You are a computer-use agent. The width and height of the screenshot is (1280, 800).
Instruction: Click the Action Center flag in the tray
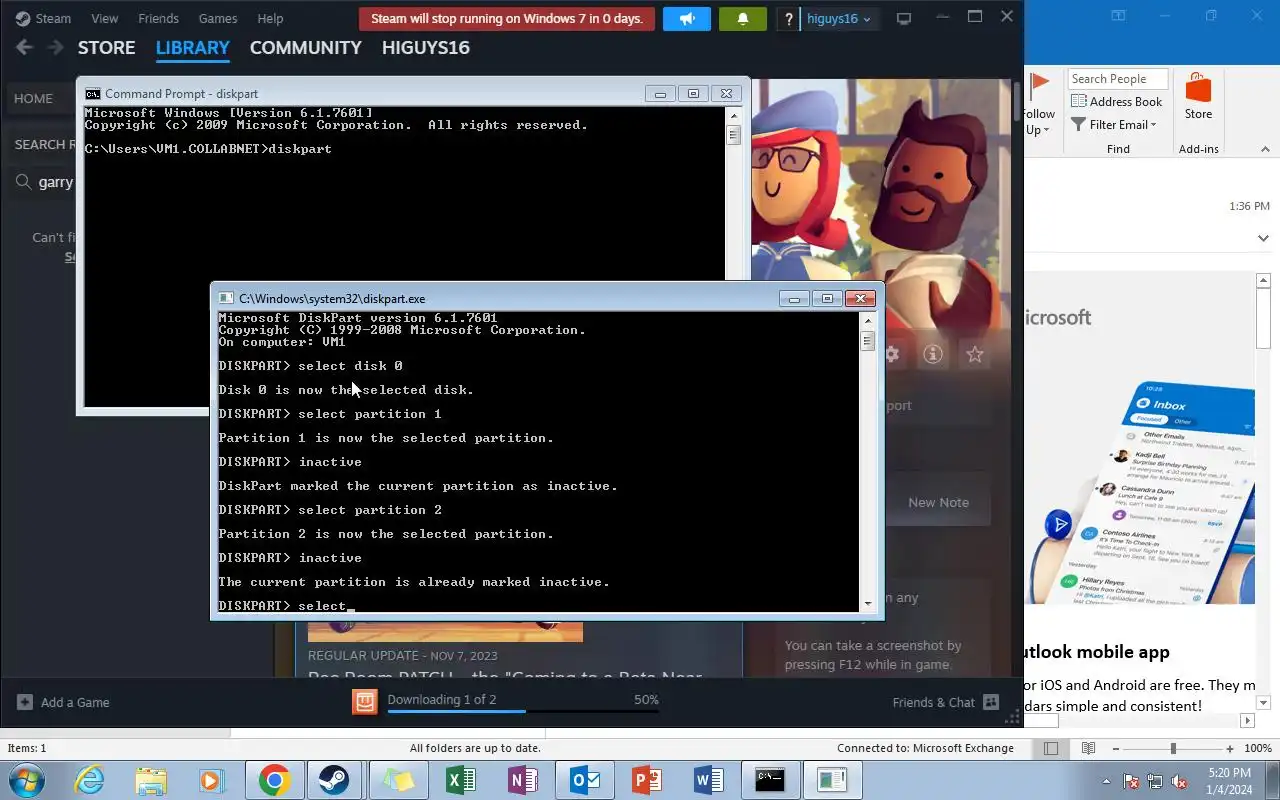point(1131,781)
